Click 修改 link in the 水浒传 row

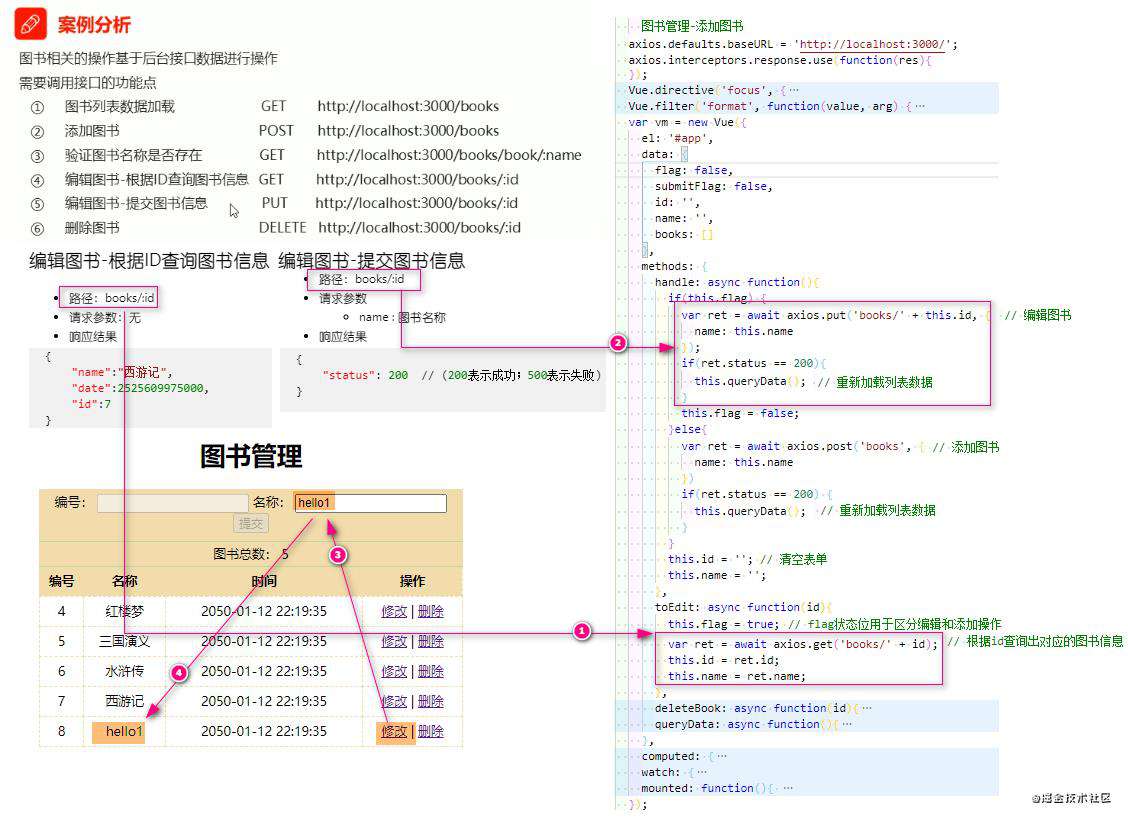pyautogui.click(x=394, y=671)
